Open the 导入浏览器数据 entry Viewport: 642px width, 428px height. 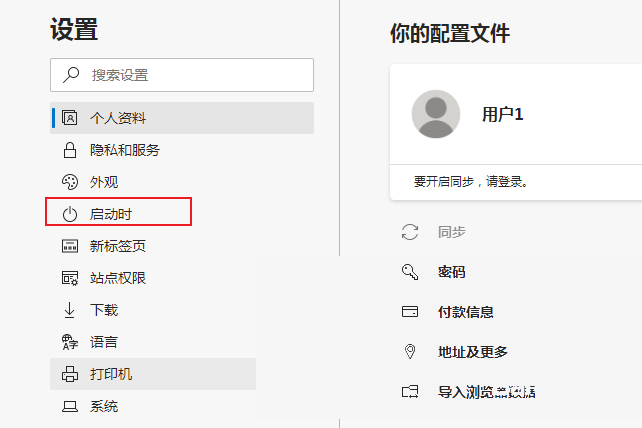coord(486,392)
